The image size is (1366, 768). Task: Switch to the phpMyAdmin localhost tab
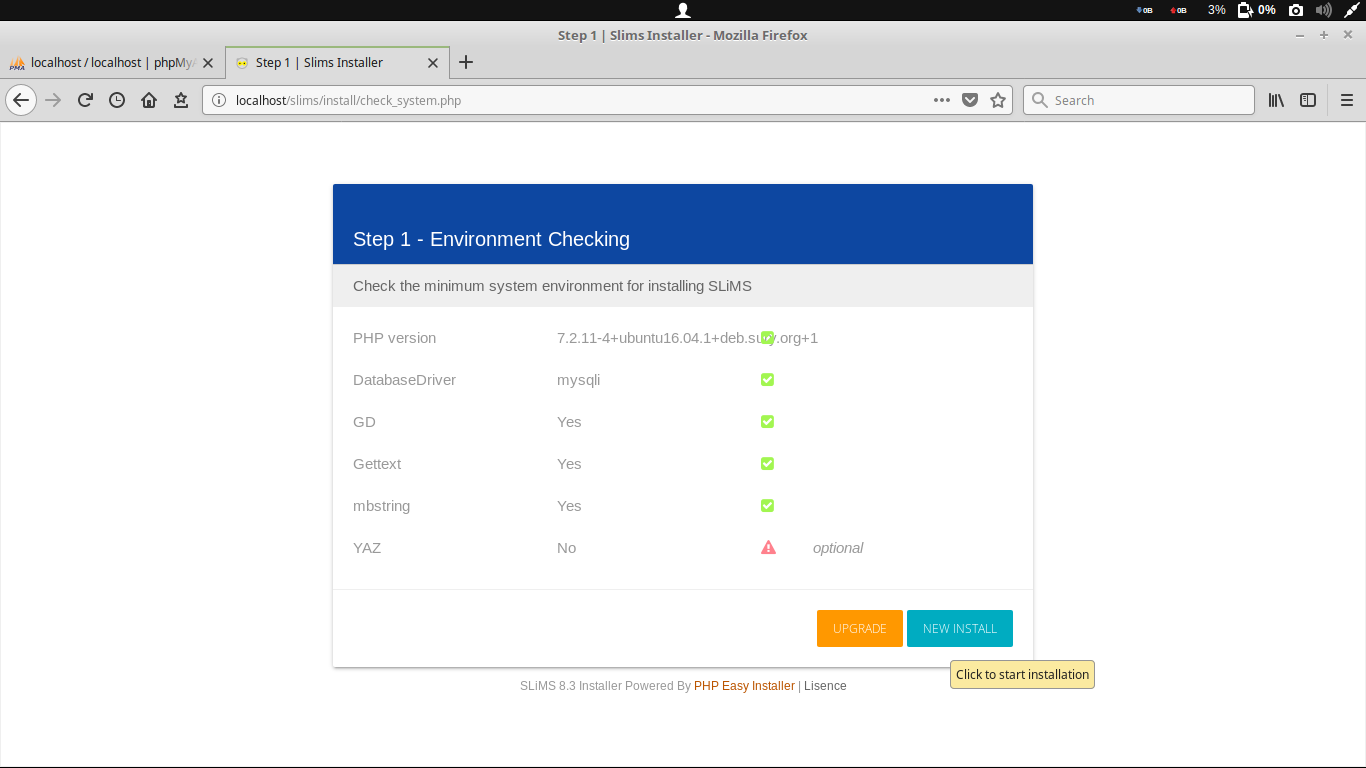(x=112, y=62)
